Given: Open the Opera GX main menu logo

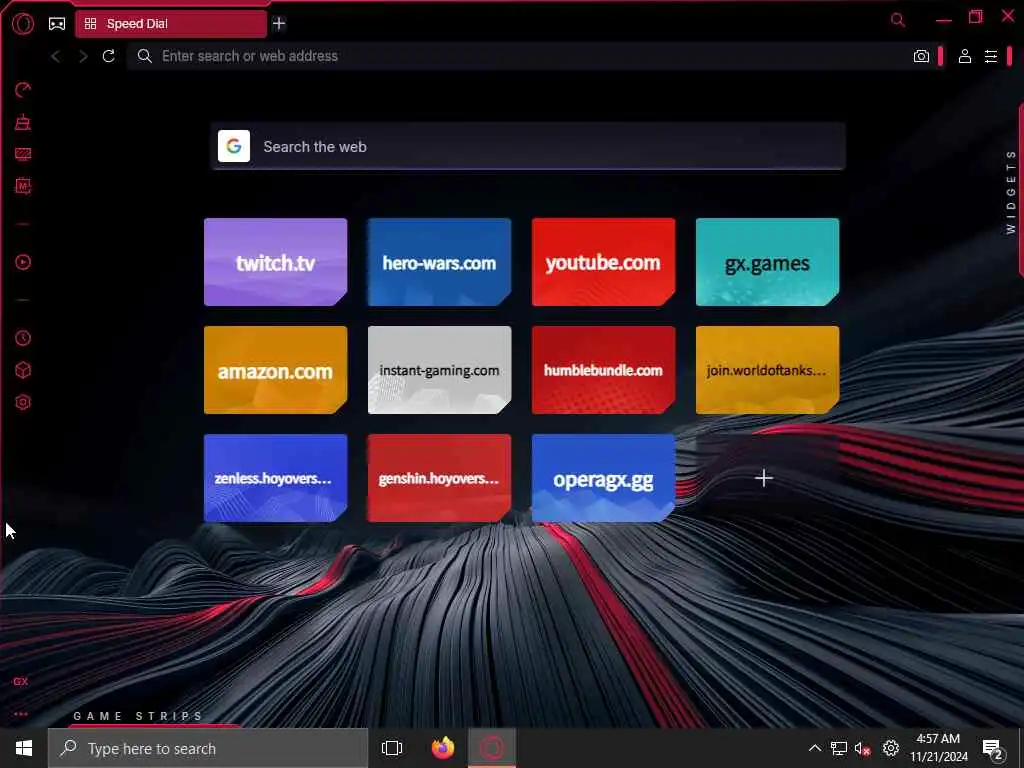Looking at the screenshot, I should click(23, 24).
